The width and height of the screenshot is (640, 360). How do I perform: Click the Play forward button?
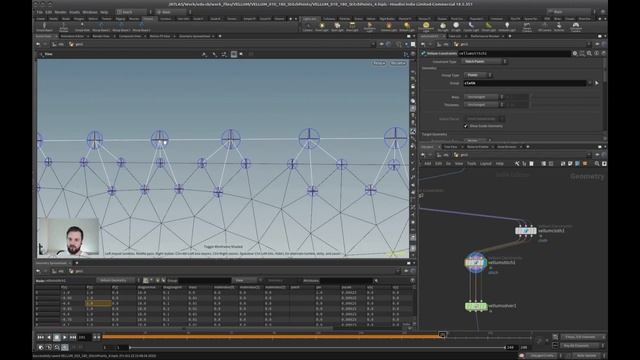[x=64, y=337]
